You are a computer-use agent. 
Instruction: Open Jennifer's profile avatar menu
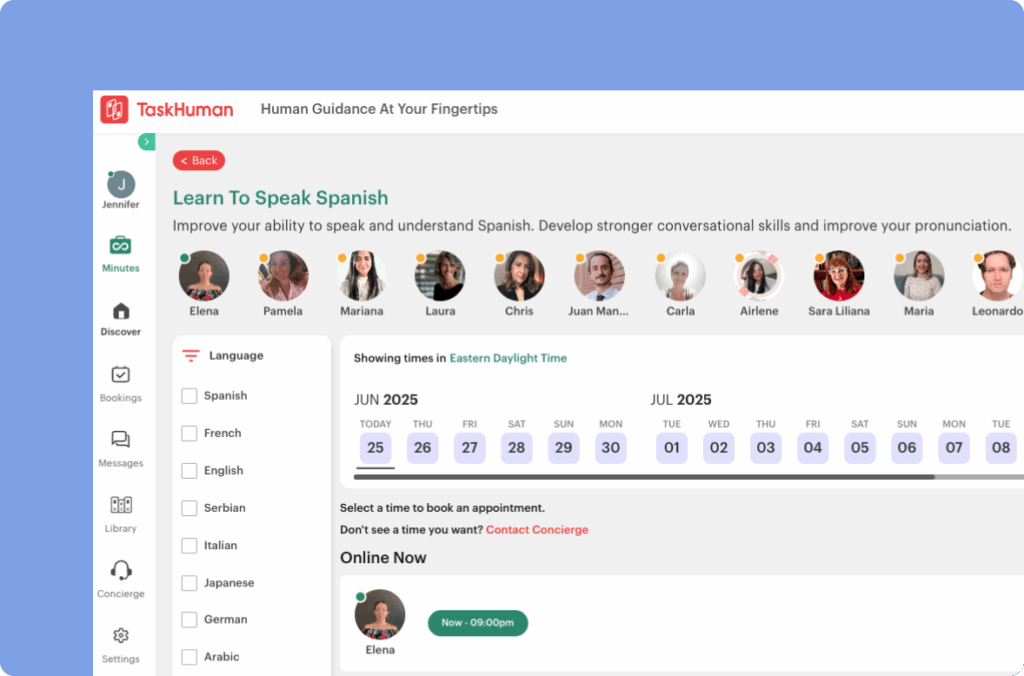click(x=120, y=184)
